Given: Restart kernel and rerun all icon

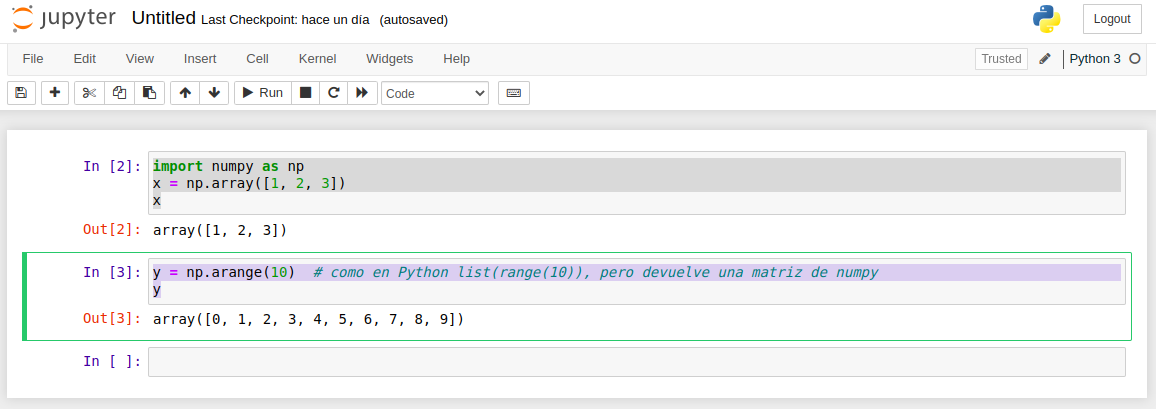Looking at the screenshot, I should pos(362,93).
